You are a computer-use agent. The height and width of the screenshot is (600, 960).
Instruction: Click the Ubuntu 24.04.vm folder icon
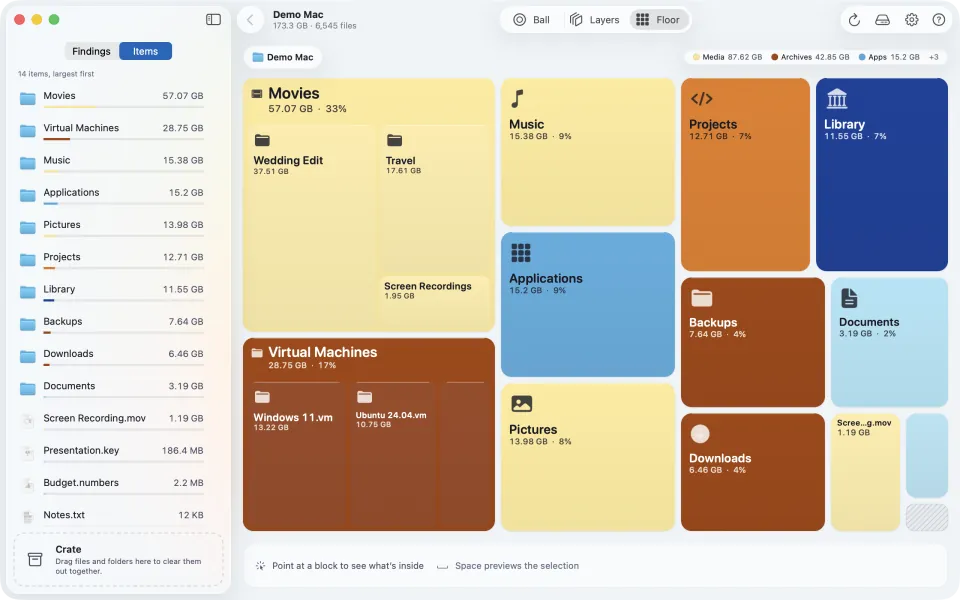[x=364, y=397]
